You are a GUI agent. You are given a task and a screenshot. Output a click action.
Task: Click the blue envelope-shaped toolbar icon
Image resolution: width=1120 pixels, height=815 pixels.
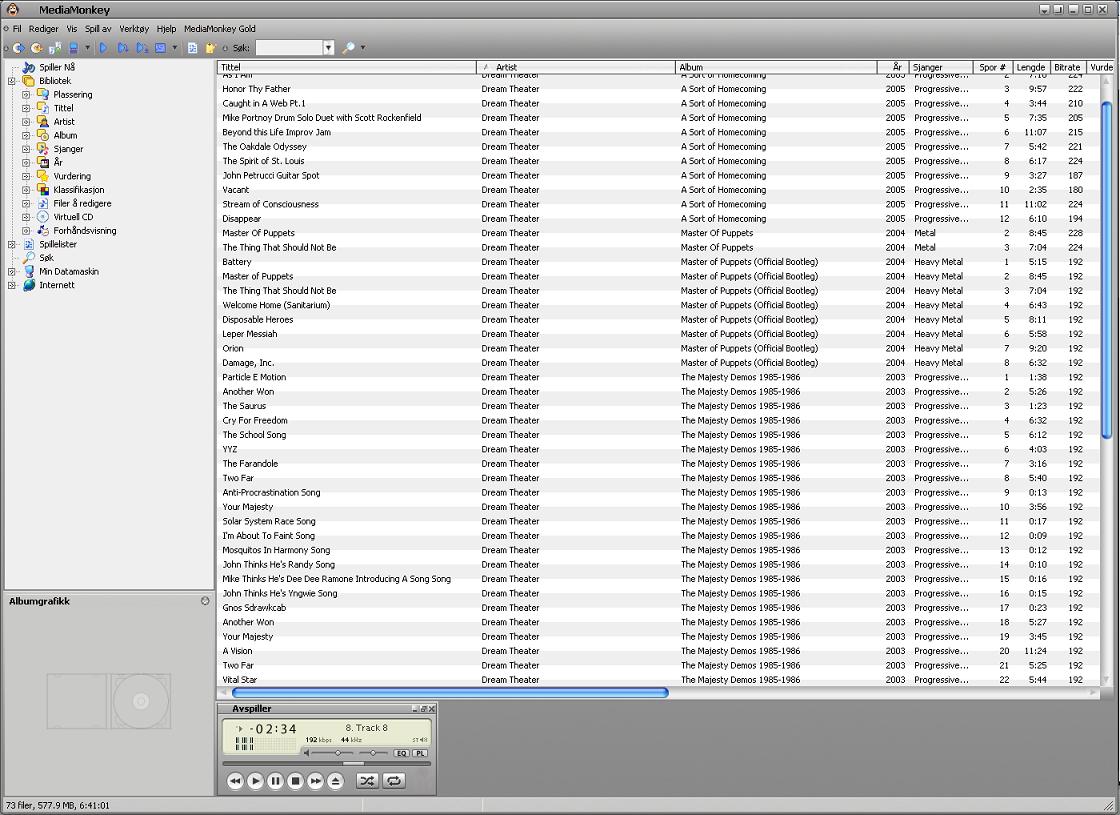coord(161,48)
